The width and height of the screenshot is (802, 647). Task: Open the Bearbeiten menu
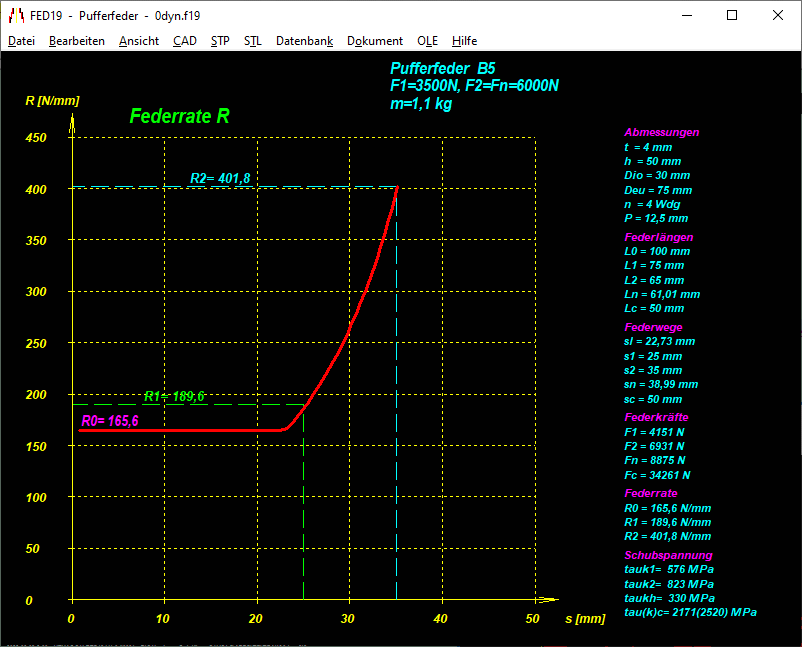[76, 41]
